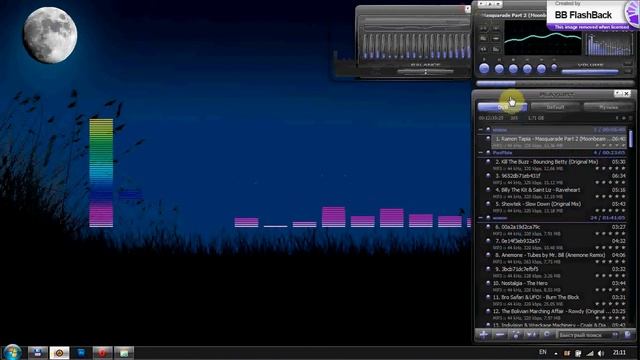The image size is (640, 360).
Task: Click the bullet icon beside Anemone - Tubes track
Action: (488, 255)
